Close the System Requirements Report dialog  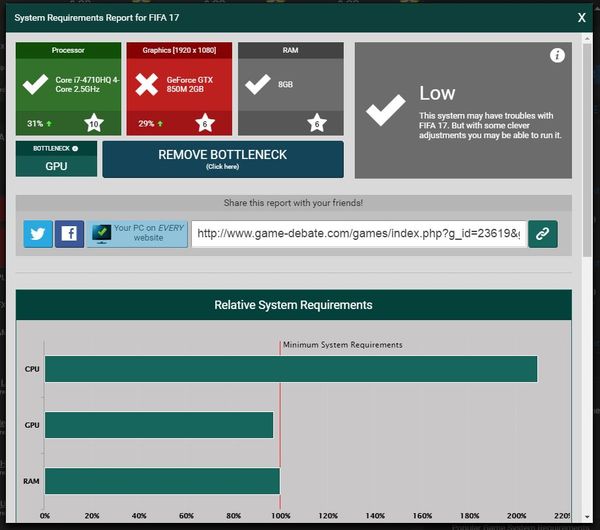[x=582, y=18]
